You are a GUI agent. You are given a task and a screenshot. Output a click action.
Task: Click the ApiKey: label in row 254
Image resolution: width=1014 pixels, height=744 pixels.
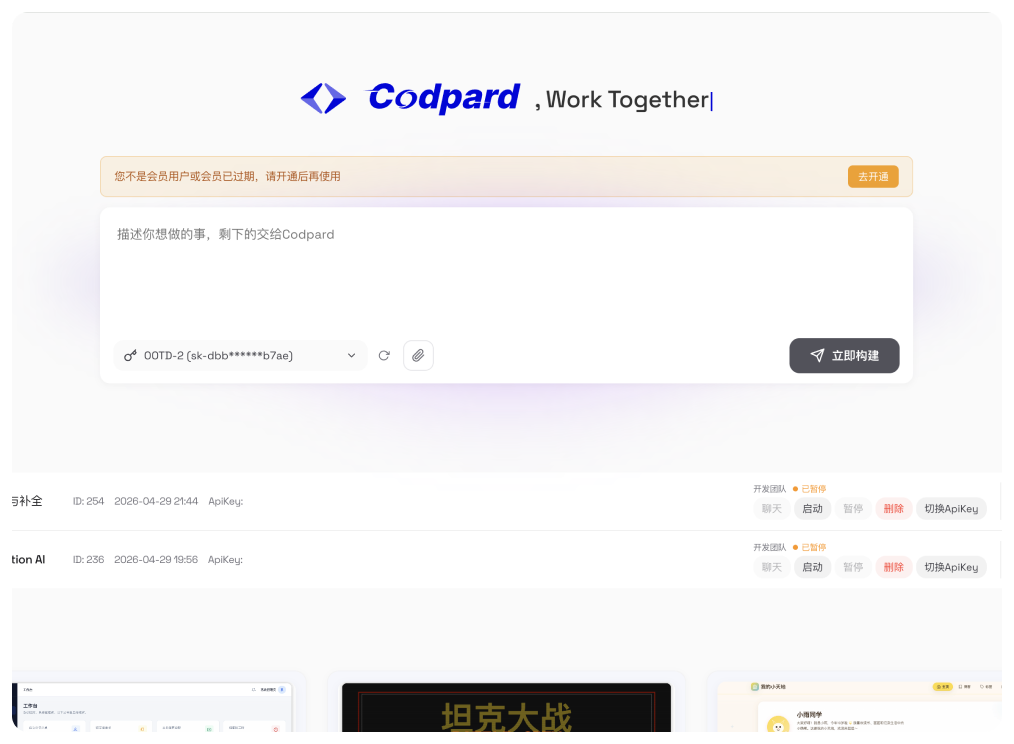pyautogui.click(x=226, y=501)
